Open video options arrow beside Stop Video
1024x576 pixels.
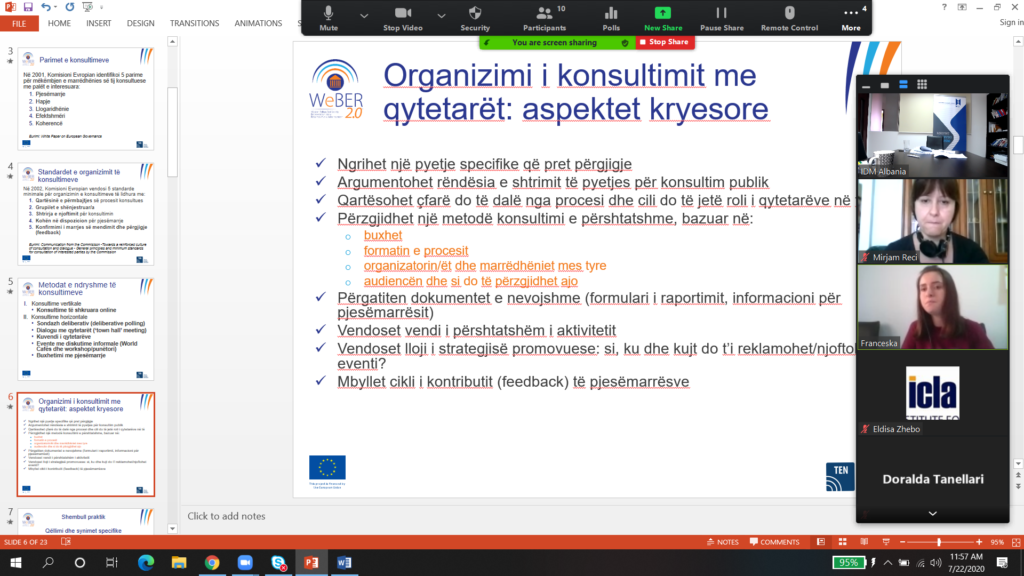pyautogui.click(x=441, y=16)
